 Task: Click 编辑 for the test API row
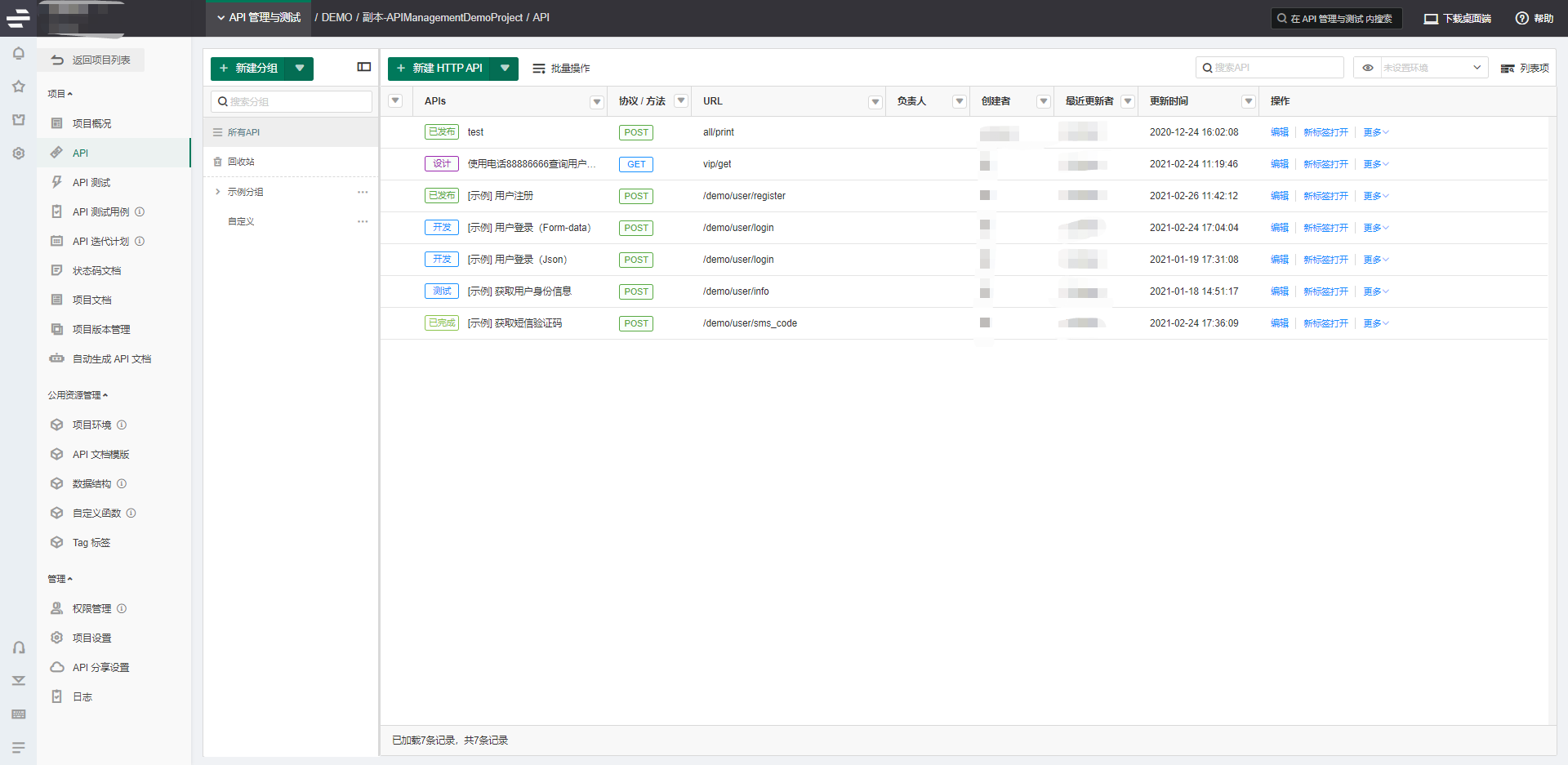click(x=1280, y=132)
